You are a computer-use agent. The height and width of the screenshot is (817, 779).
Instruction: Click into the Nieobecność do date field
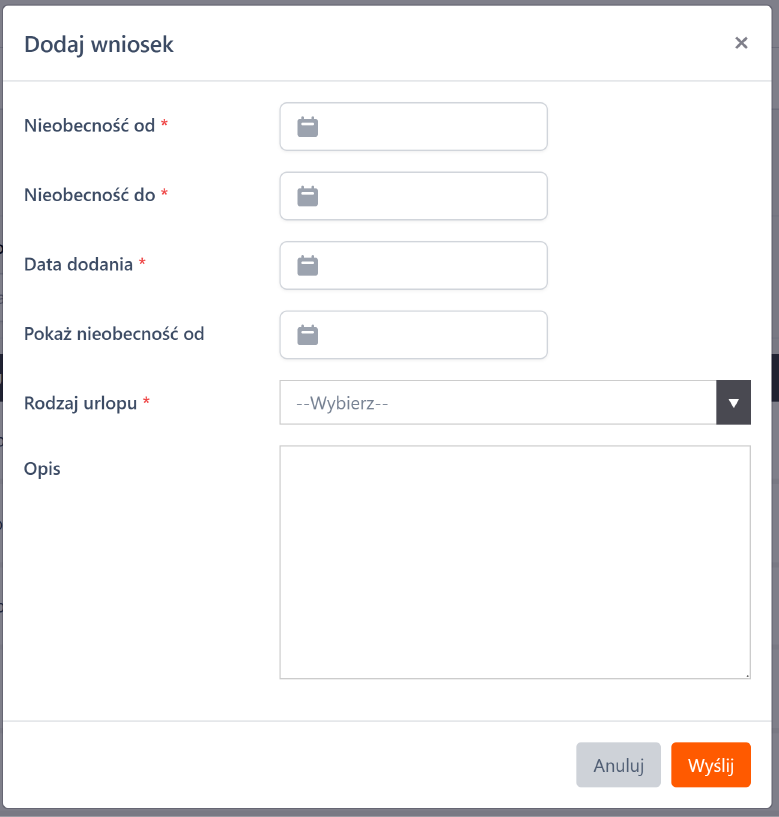click(x=430, y=196)
